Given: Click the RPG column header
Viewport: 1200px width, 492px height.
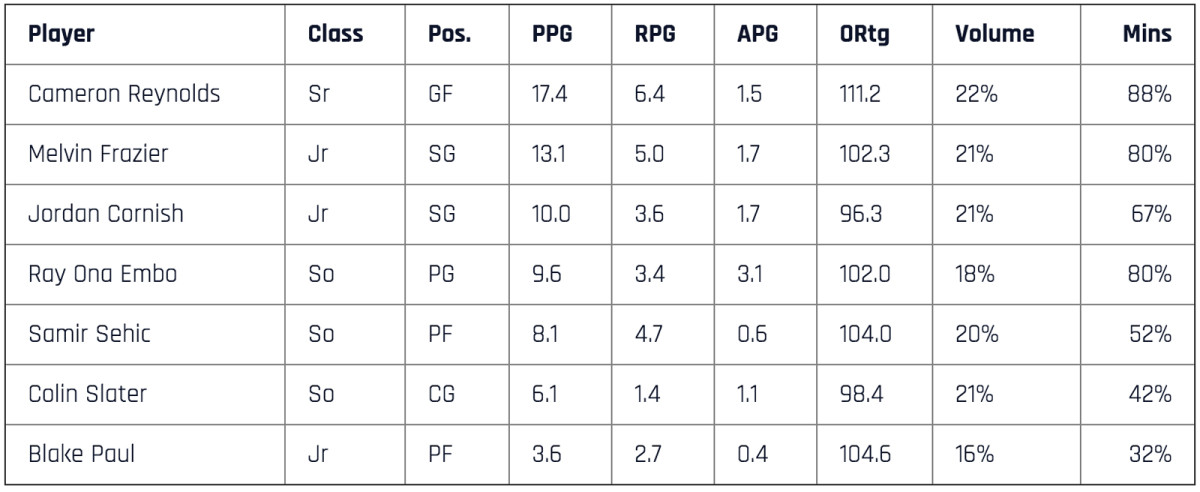Looking at the screenshot, I should click(x=655, y=36).
